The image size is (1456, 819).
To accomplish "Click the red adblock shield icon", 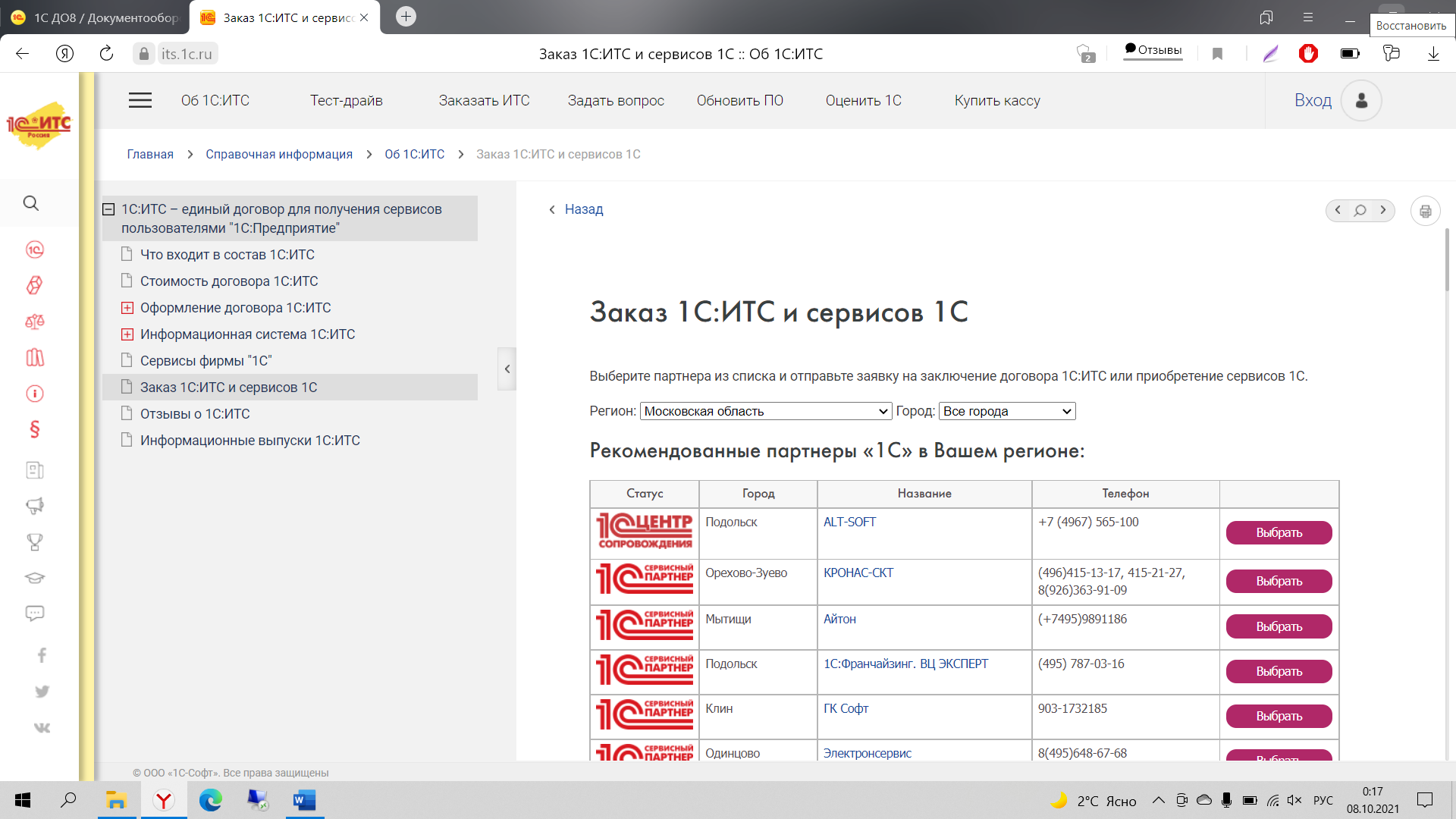I will pos(1308,54).
